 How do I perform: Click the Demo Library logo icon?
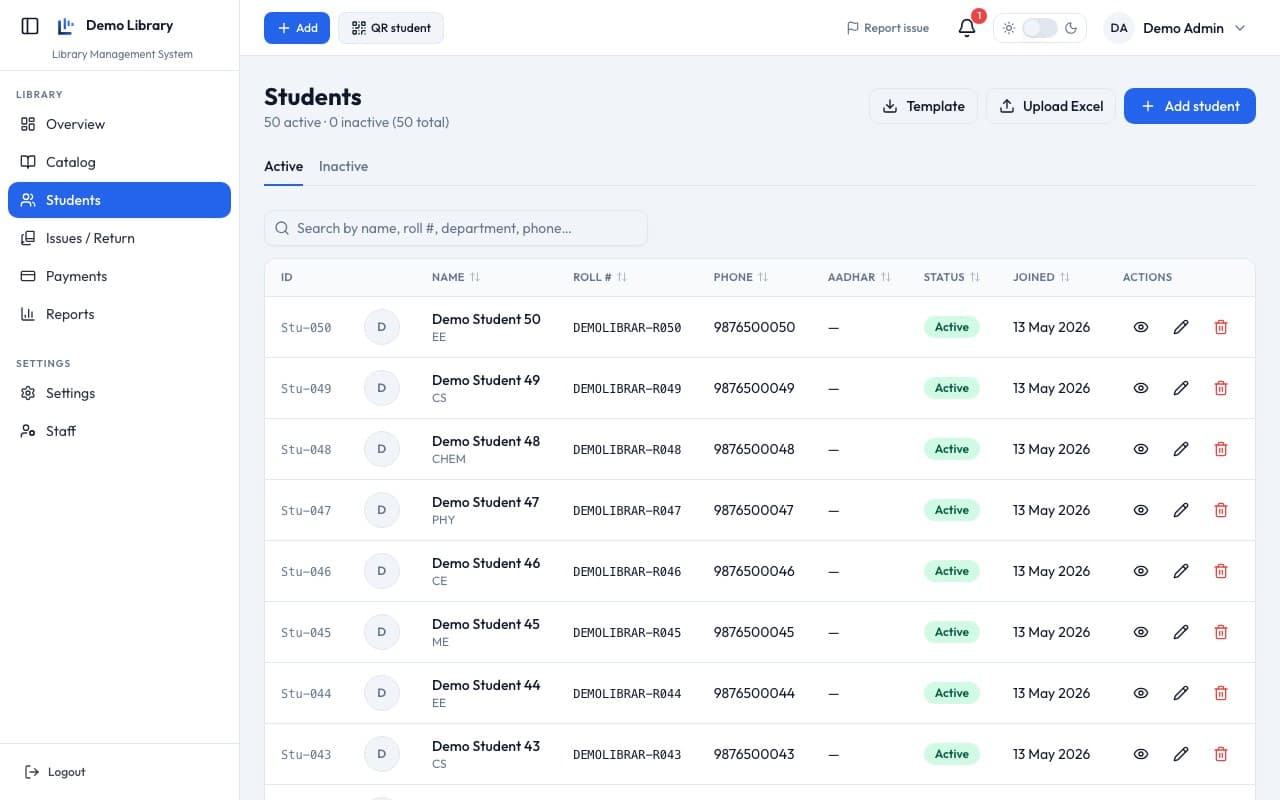(x=66, y=26)
